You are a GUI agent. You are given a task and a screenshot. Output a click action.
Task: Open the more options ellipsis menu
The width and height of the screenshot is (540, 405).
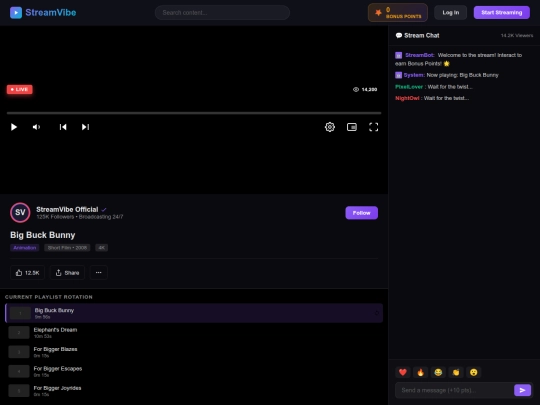[x=98, y=273]
